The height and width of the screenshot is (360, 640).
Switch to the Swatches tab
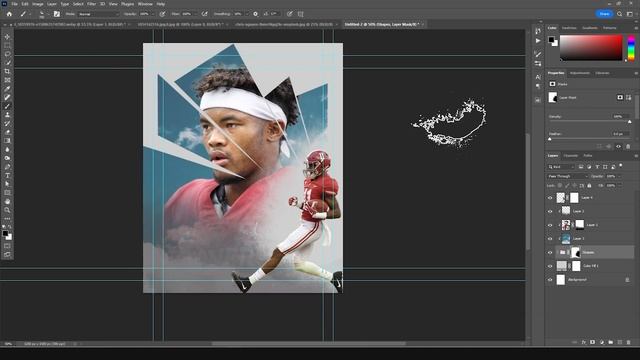tap(569, 28)
